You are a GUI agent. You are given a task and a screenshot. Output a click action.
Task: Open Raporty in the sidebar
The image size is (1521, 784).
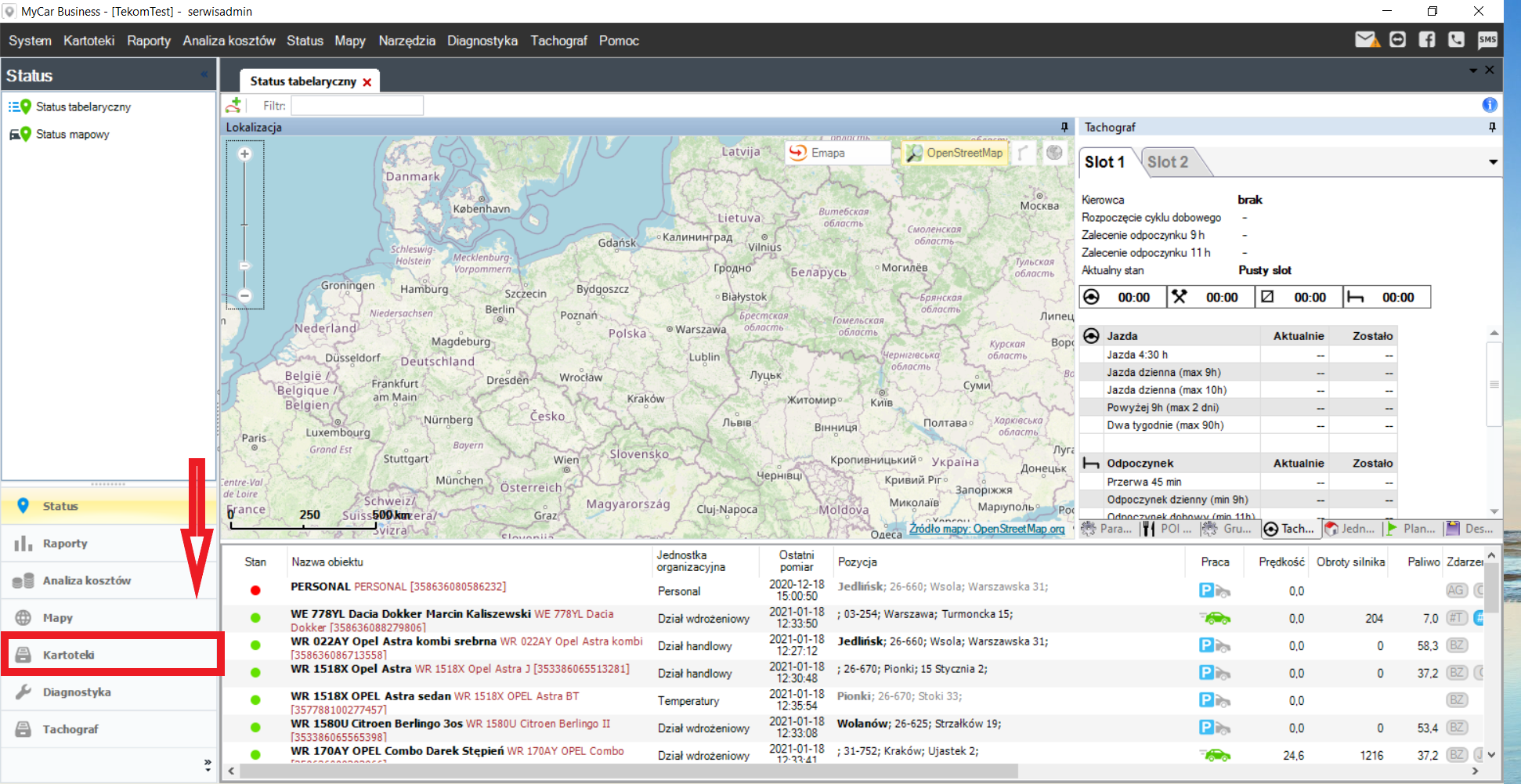point(110,544)
